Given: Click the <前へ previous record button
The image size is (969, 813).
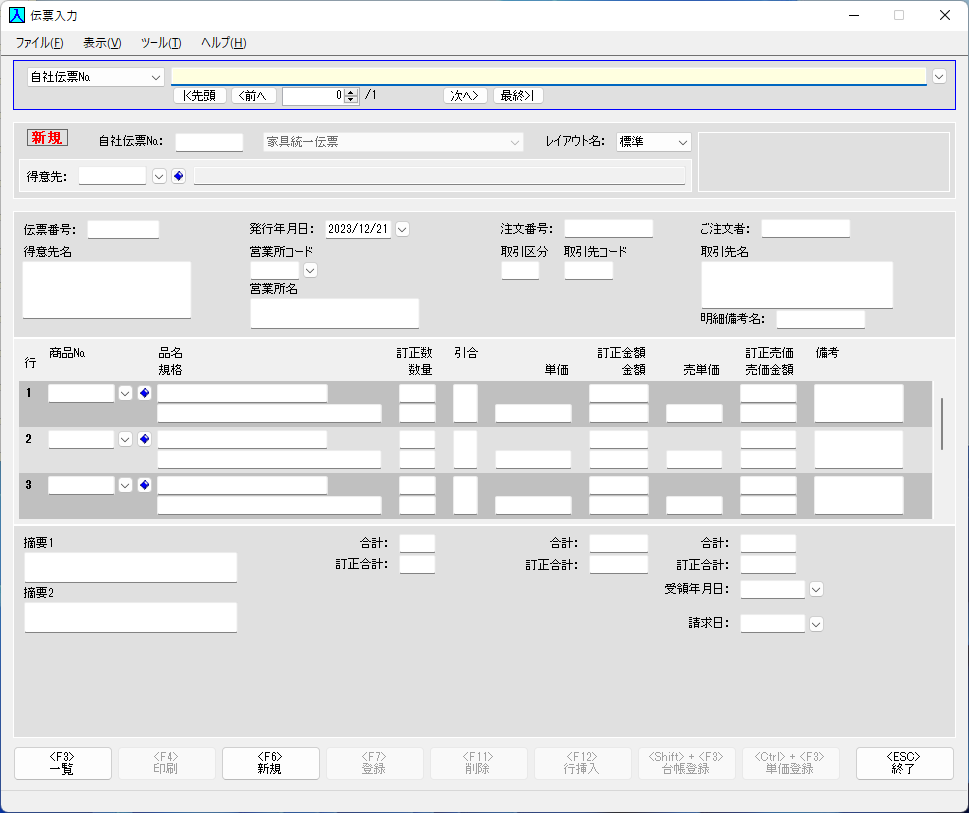Looking at the screenshot, I should click(253, 96).
